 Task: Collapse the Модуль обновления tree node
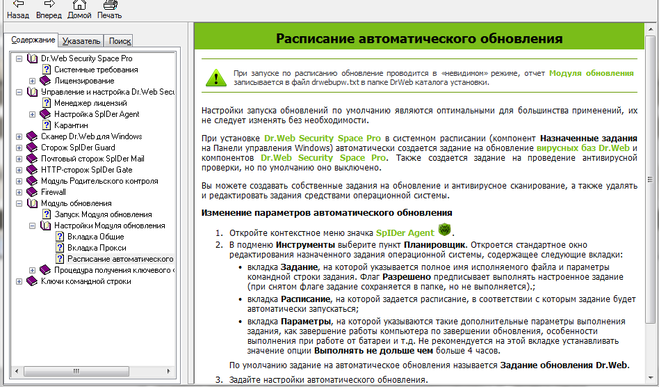(19, 203)
